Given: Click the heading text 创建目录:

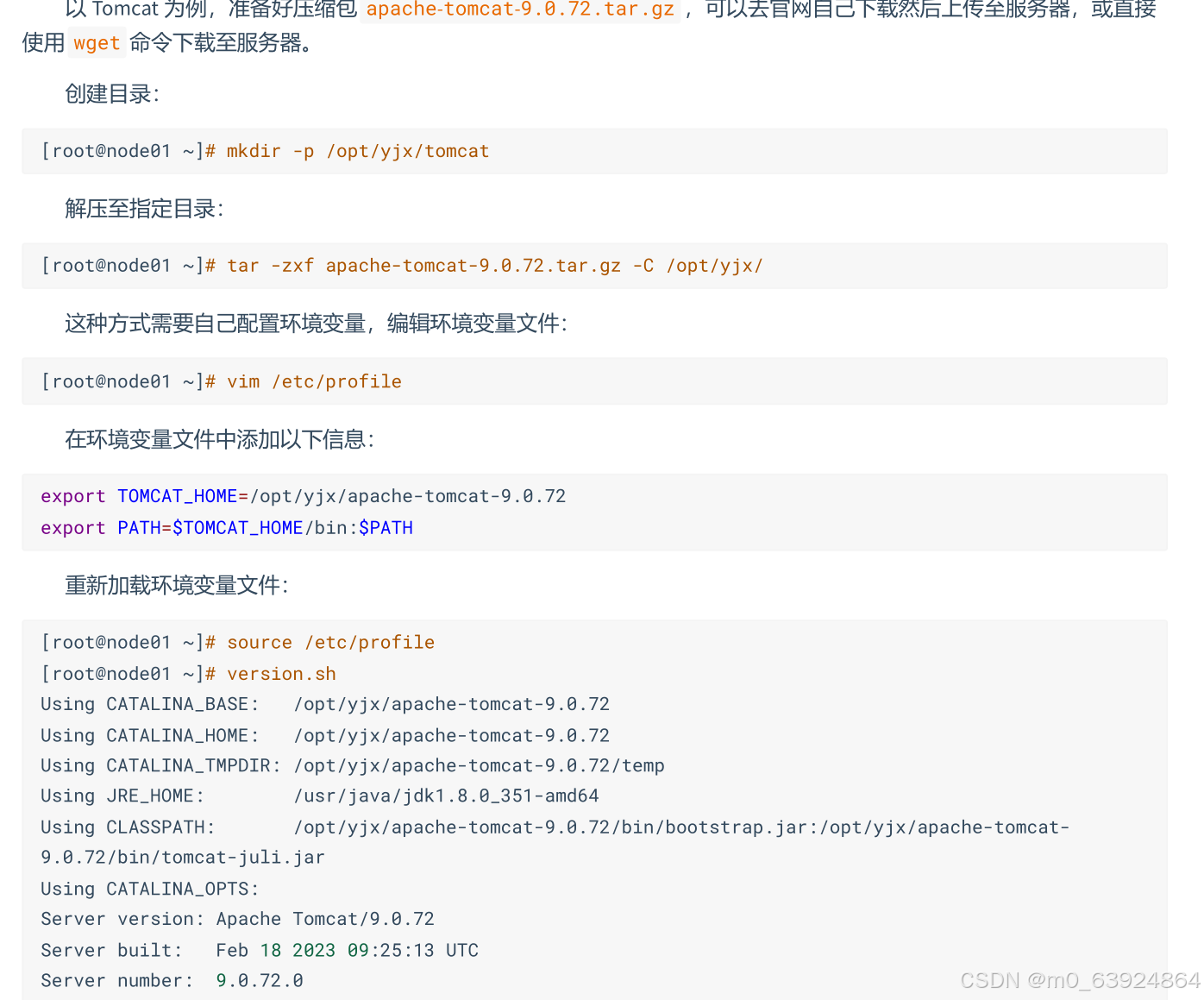Looking at the screenshot, I should tap(112, 94).
